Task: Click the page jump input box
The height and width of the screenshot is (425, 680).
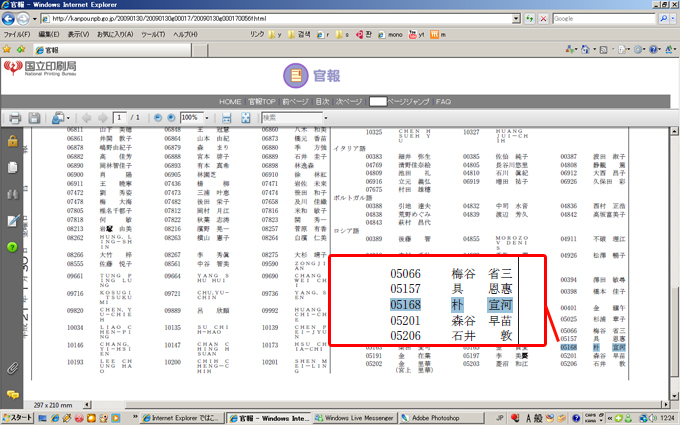Action: coord(377,101)
